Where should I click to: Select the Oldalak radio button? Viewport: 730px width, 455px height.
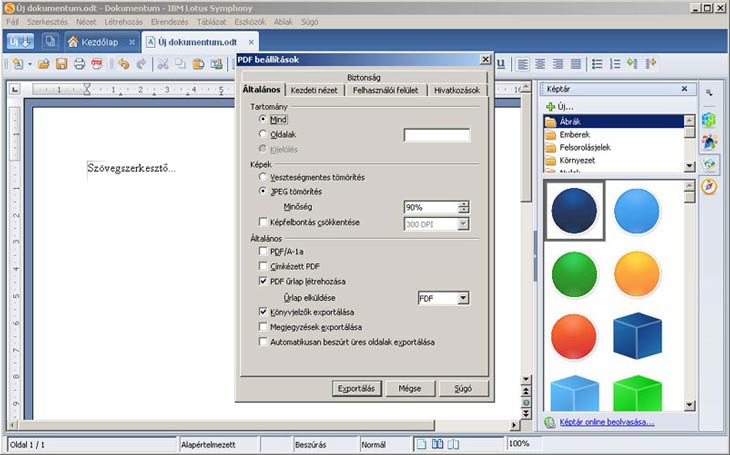(263, 134)
